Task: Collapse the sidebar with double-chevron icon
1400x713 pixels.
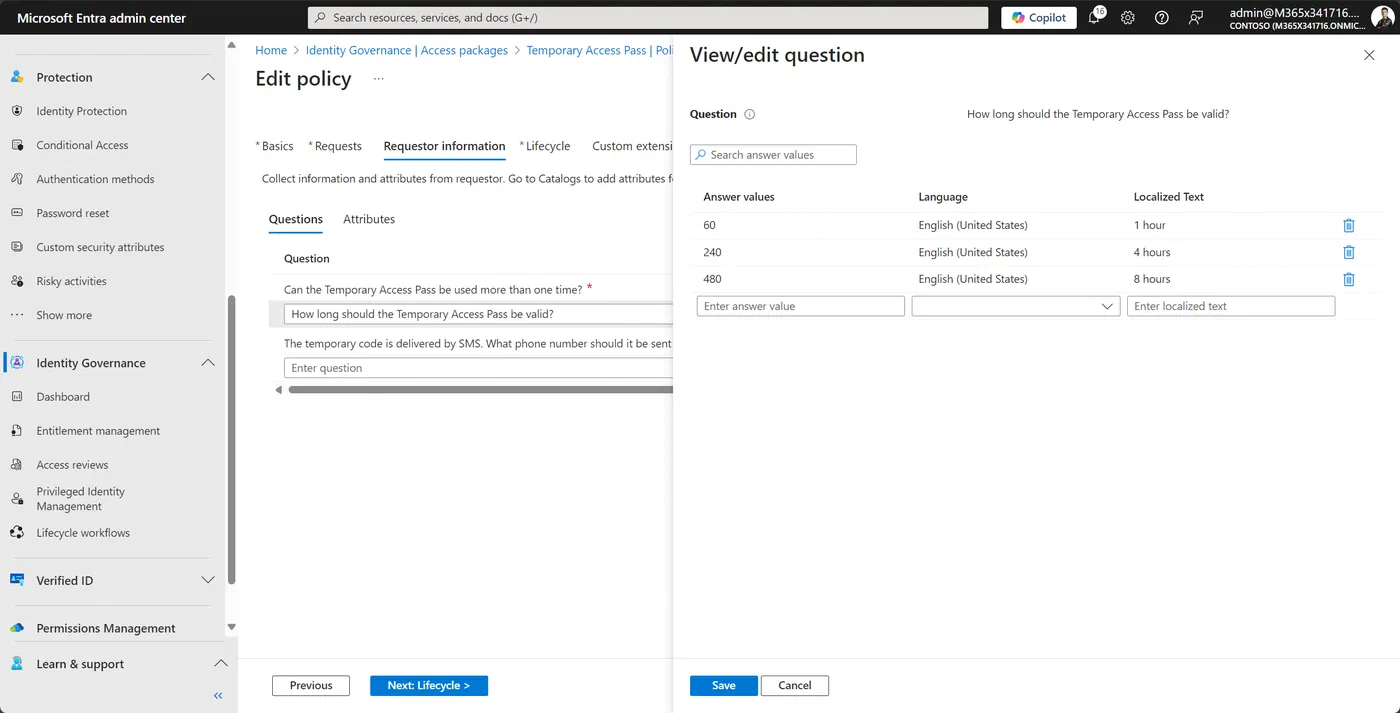Action: pos(218,696)
